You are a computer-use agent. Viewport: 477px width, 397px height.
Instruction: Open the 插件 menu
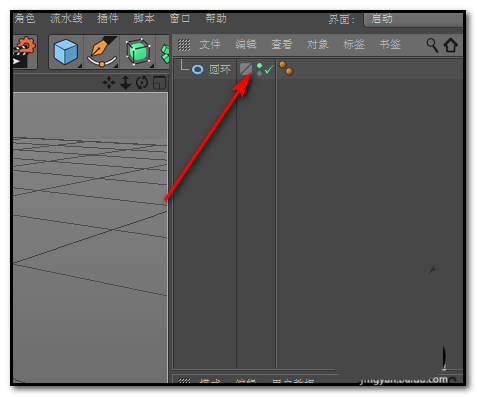(107, 18)
